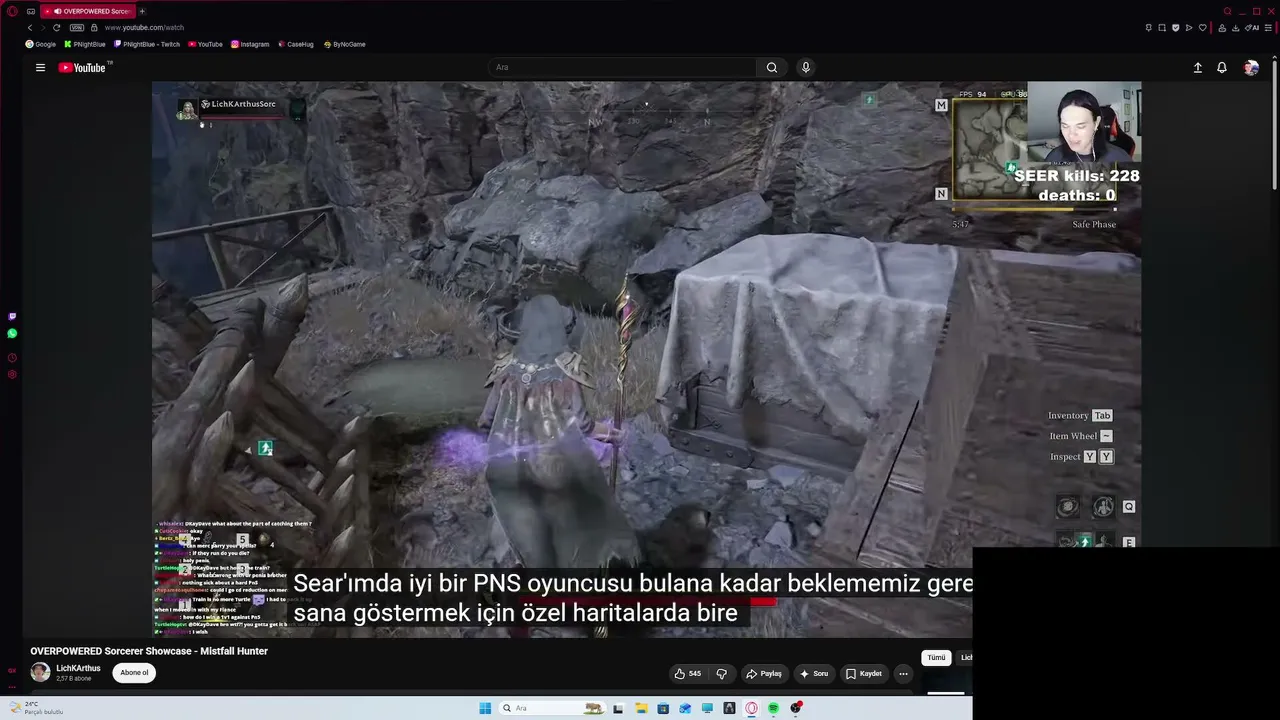The image size is (1280, 720).
Task: Click the YouTube logo
Action: coord(82,68)
